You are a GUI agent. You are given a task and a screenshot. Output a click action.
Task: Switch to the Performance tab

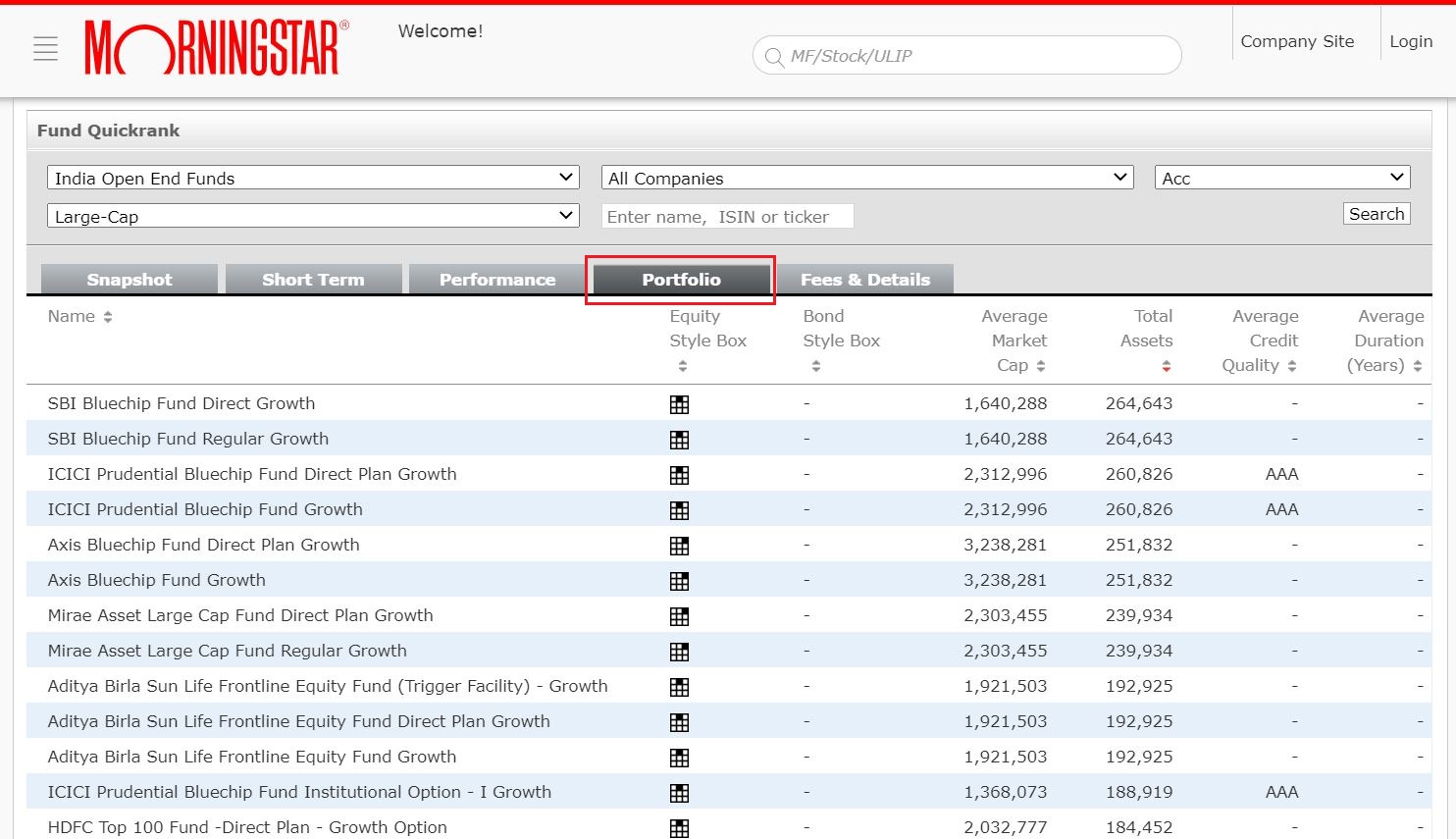[496, 280]
